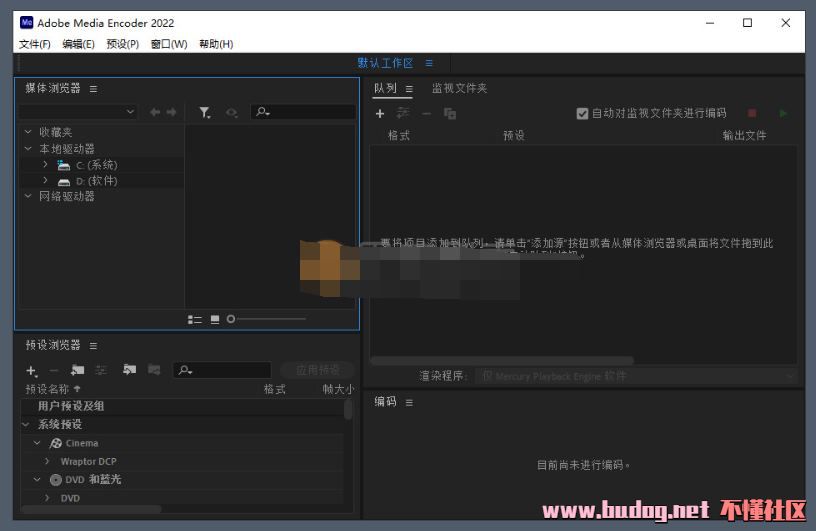This screenshot has width=816, height=531.
Task: Open the 编码 panel menu icon
Action: [x=409, y=402]
